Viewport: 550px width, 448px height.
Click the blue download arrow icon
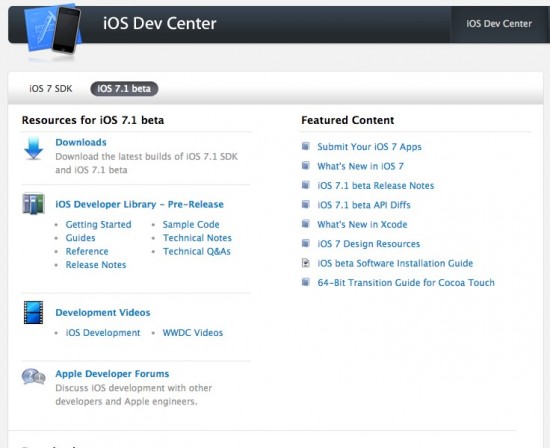(x=34, y=148)
